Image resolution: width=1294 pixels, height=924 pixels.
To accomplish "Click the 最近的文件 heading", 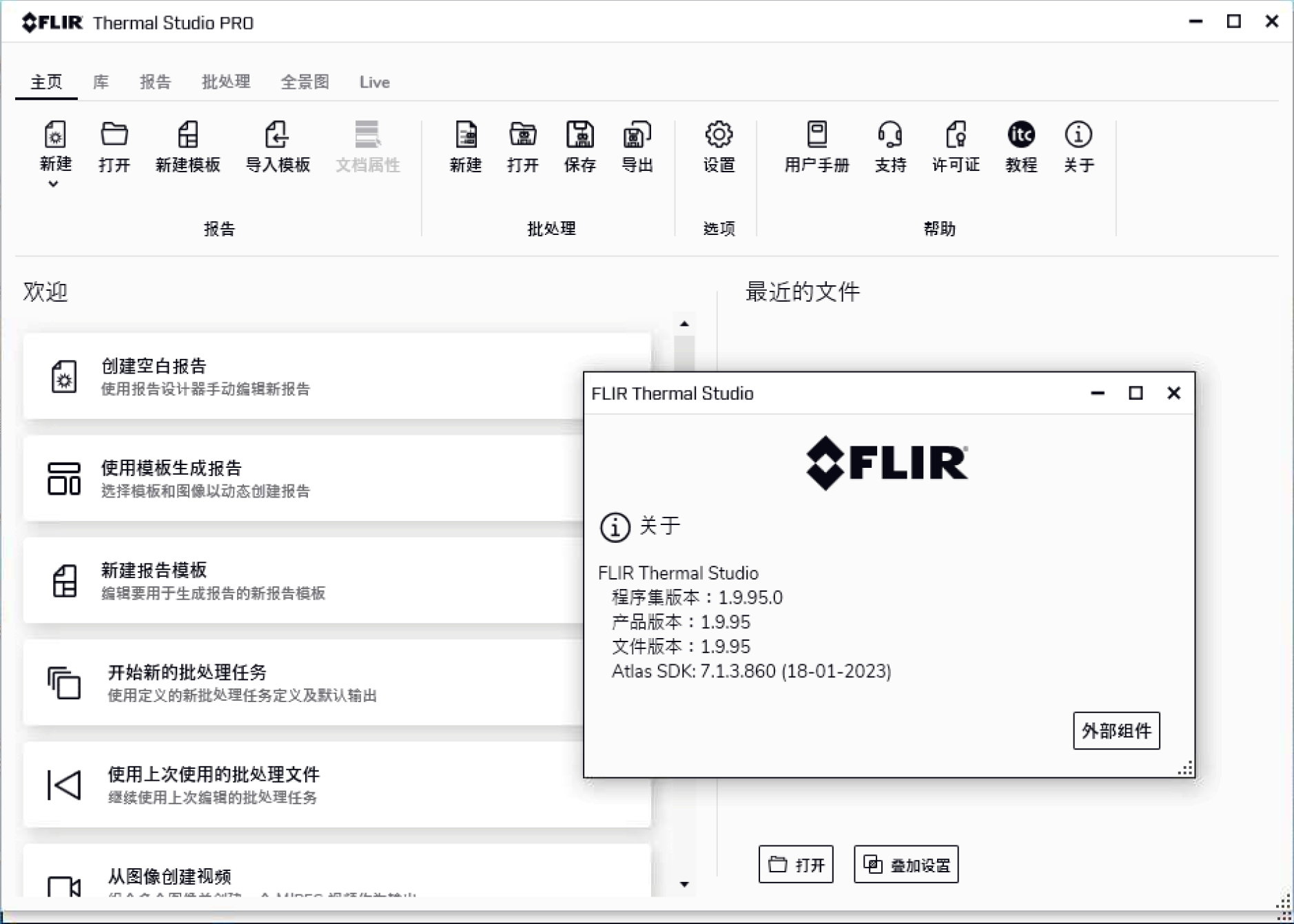I will pyautogui.click(x=803, y=291).
